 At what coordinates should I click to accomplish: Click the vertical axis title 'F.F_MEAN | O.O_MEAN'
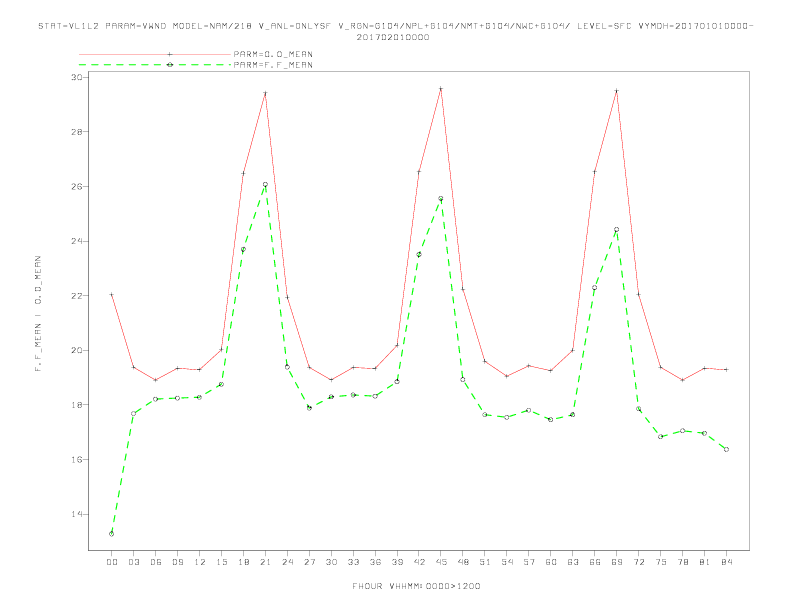click(x=38, y=314)
